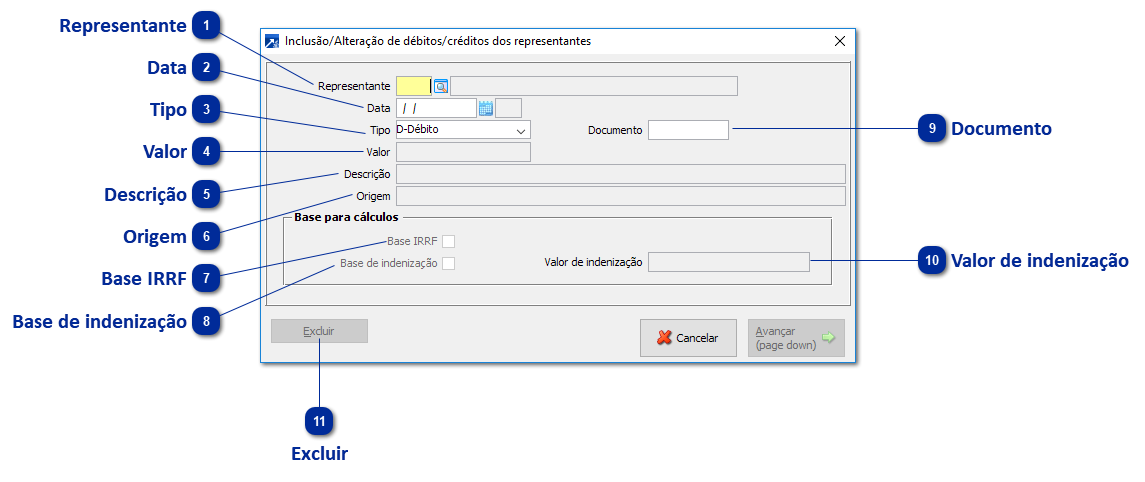
Task: Click the Representante name display field
Action: pos(594,86)
